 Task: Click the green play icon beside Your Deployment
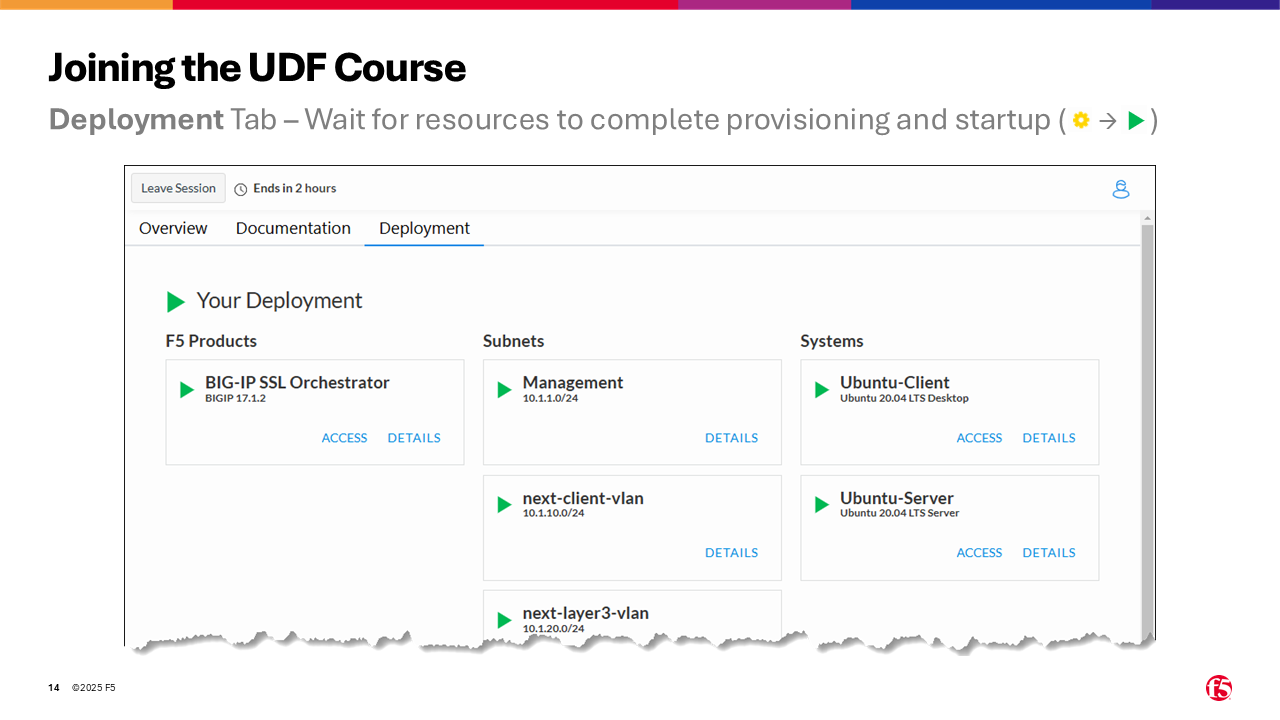176,301
